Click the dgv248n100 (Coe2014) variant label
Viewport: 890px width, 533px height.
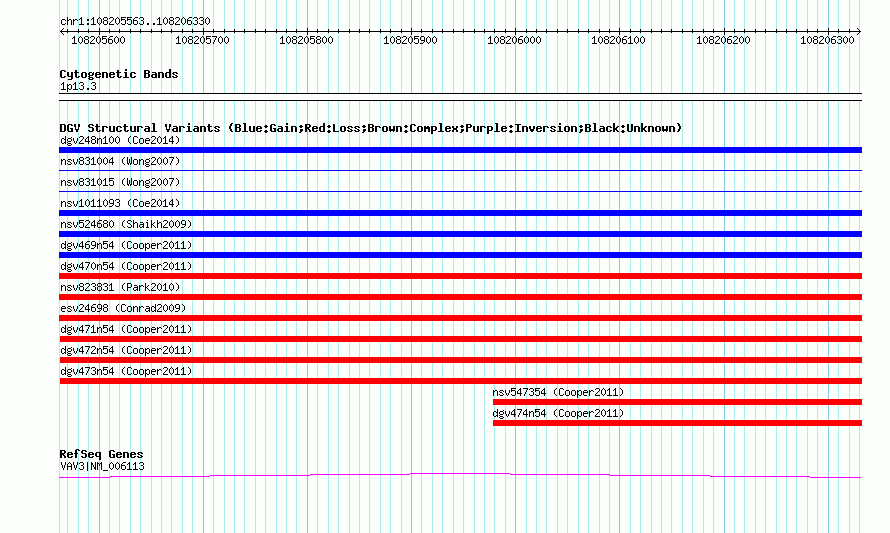click(x=120, y=140)
